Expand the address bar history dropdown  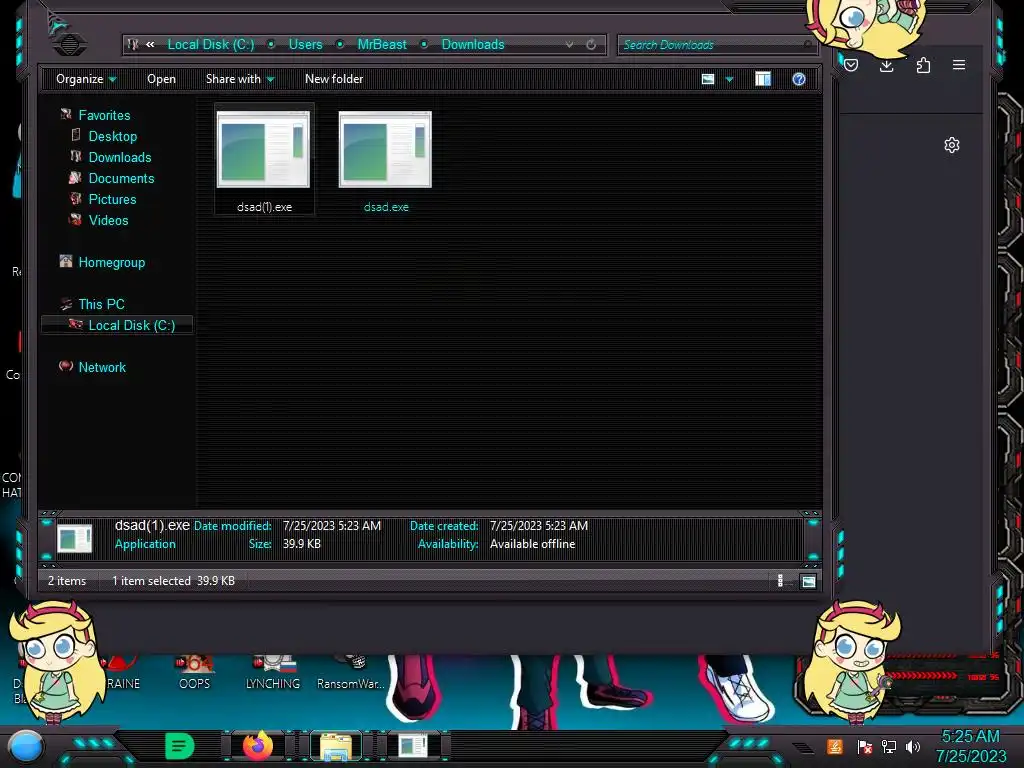[569, 44]
